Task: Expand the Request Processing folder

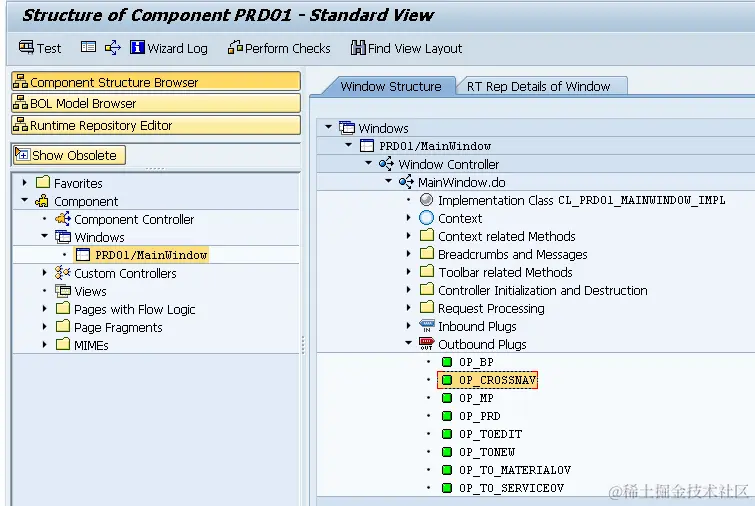Action: [x=409, y=308]
